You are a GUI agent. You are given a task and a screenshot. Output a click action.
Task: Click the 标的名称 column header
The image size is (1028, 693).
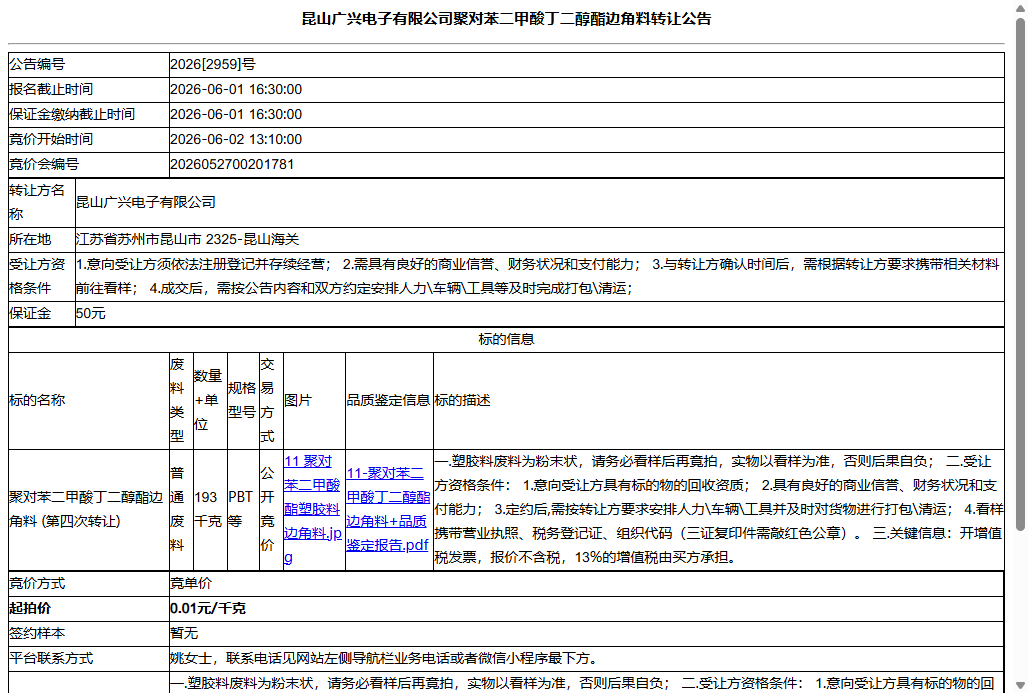[37, 401]
